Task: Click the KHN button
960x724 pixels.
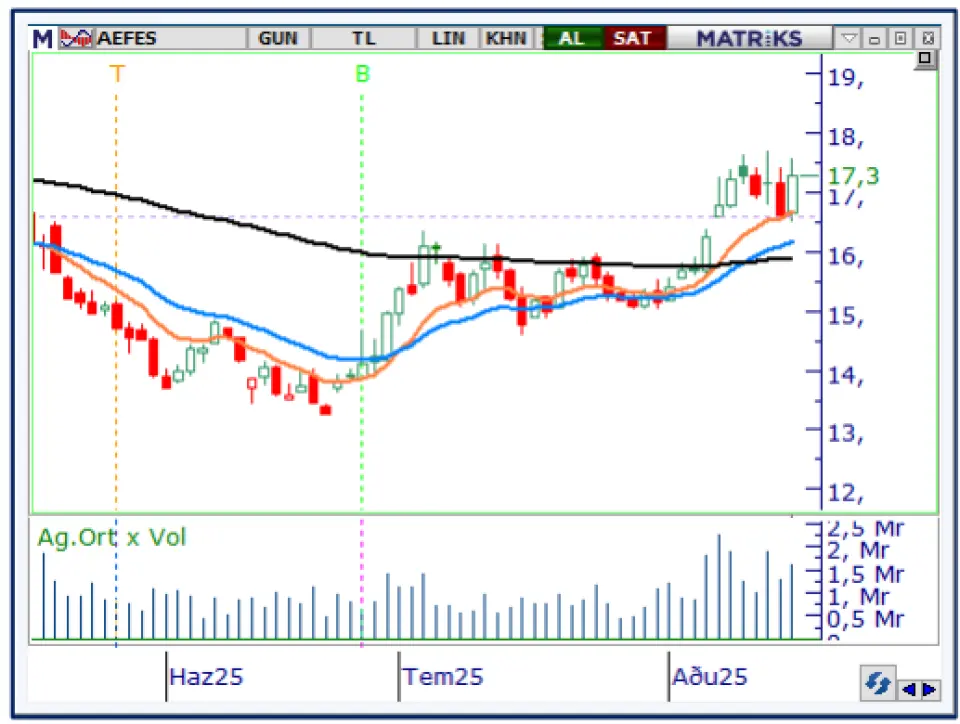Action: pos(506,39)
